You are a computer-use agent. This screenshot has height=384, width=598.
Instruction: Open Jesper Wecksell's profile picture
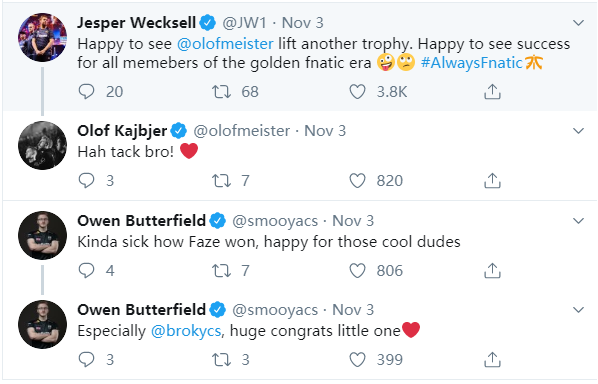(x=42, y=37)
